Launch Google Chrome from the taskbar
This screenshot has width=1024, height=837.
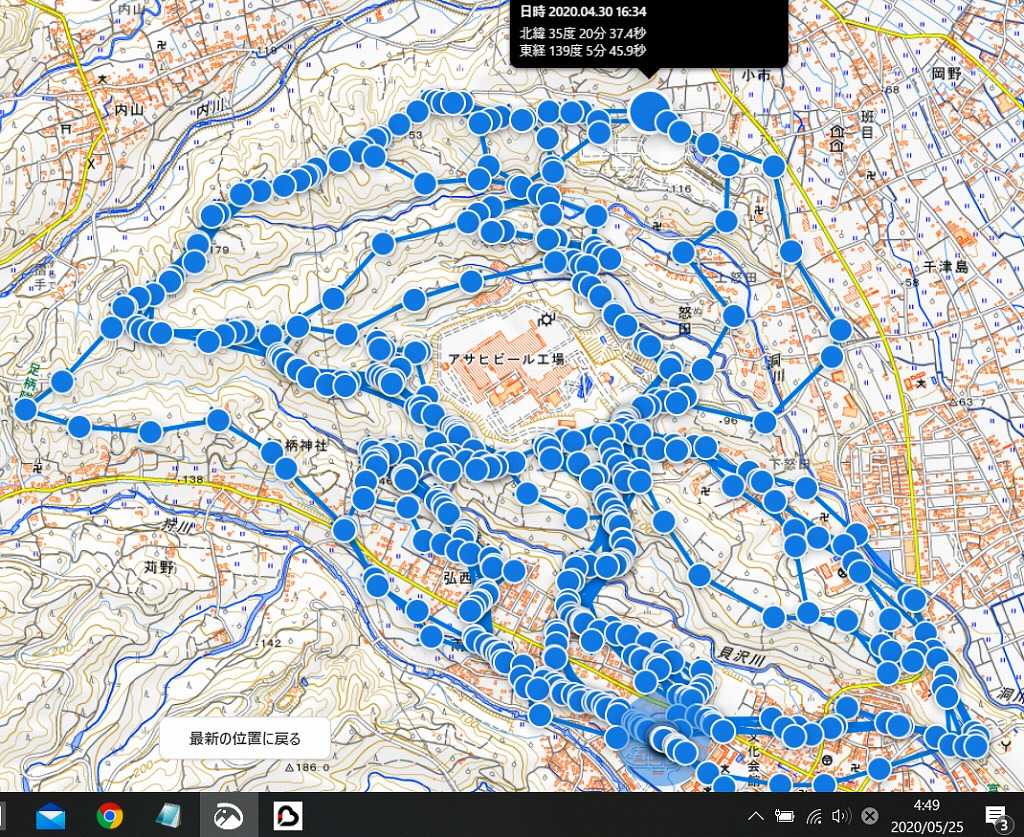[110, 816]
